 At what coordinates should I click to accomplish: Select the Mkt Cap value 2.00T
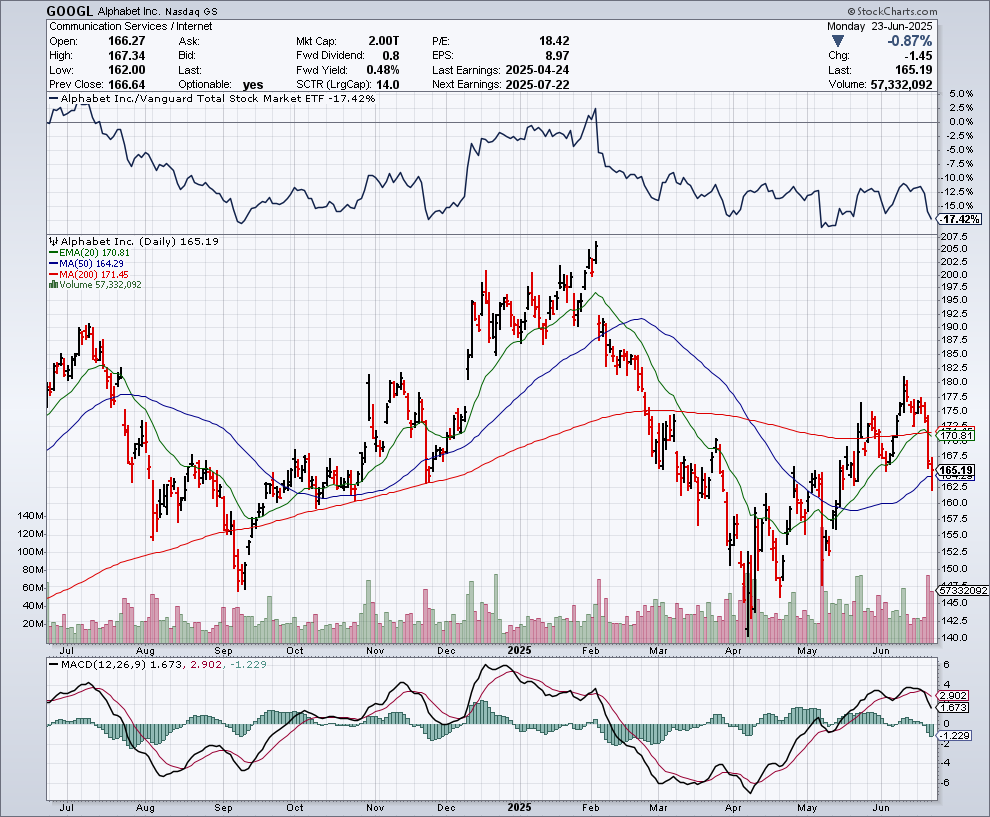tap(384, 41)
